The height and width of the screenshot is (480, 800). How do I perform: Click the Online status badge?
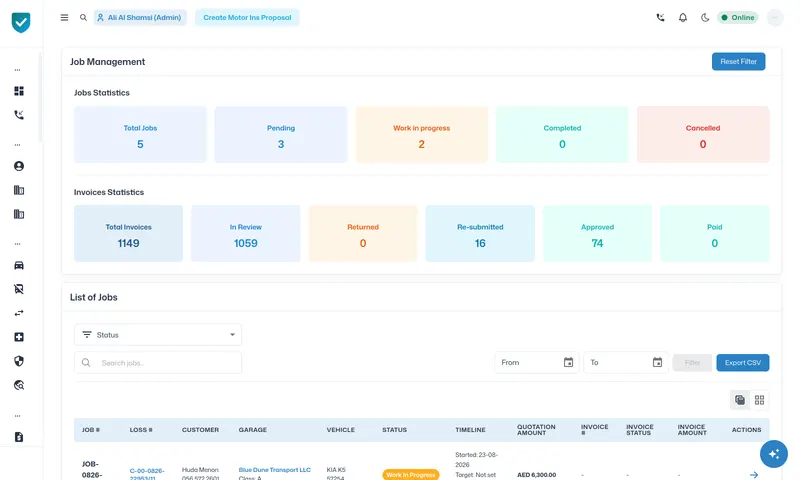pyautogui.click(x=738, y=17)
